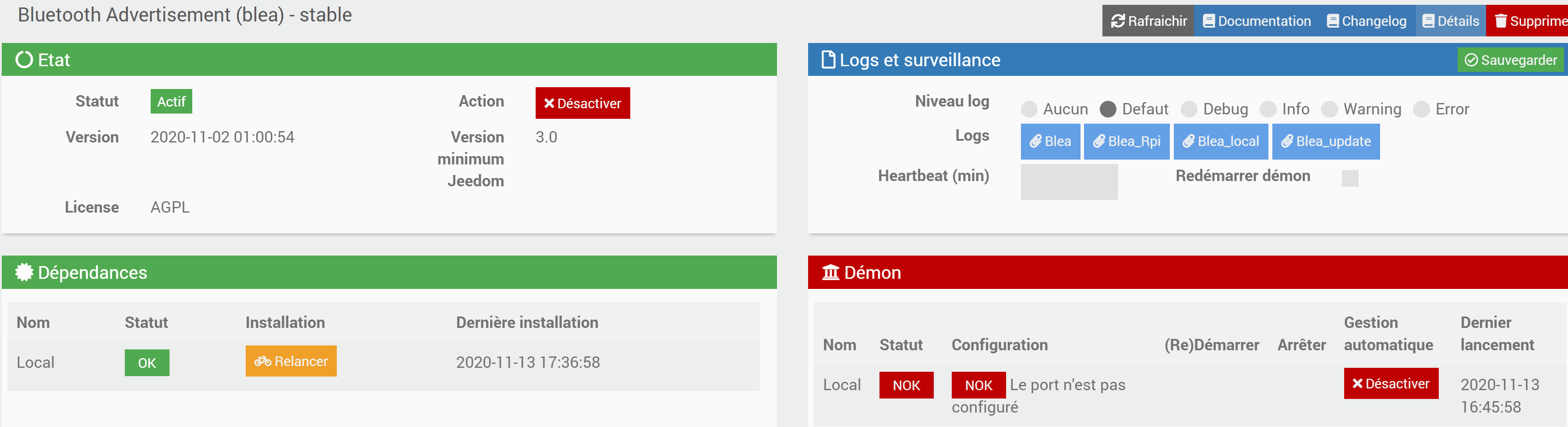Set log level to Info

click(x=1268, y=110)
